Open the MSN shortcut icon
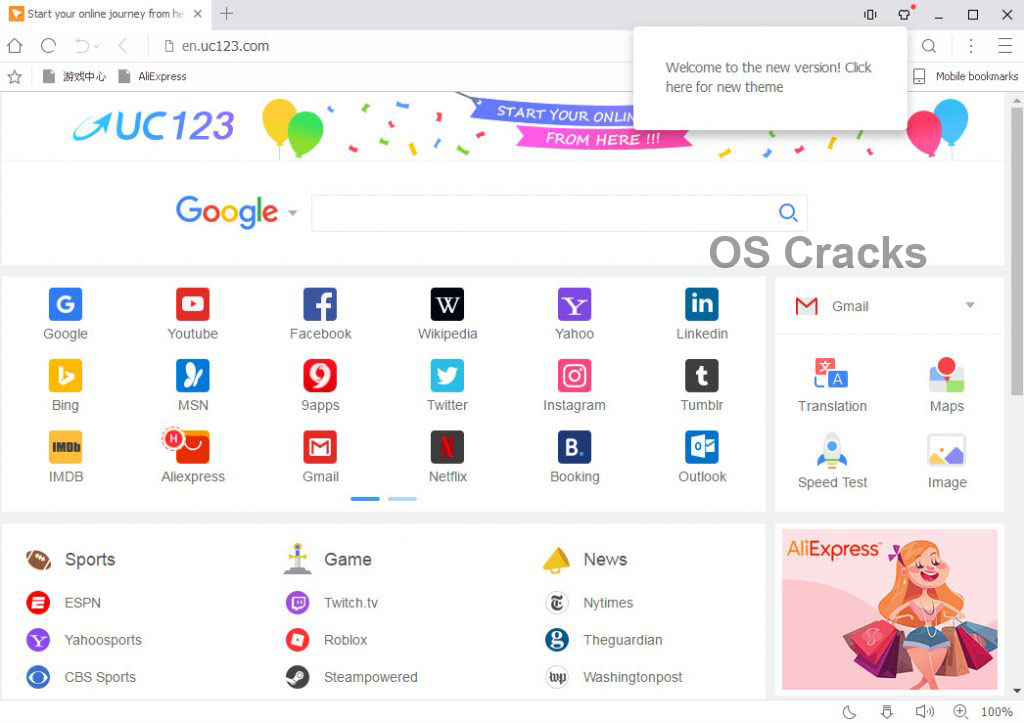Image resolution: width=1024 pixels, height=723 pixels. (x=193, y=376)
